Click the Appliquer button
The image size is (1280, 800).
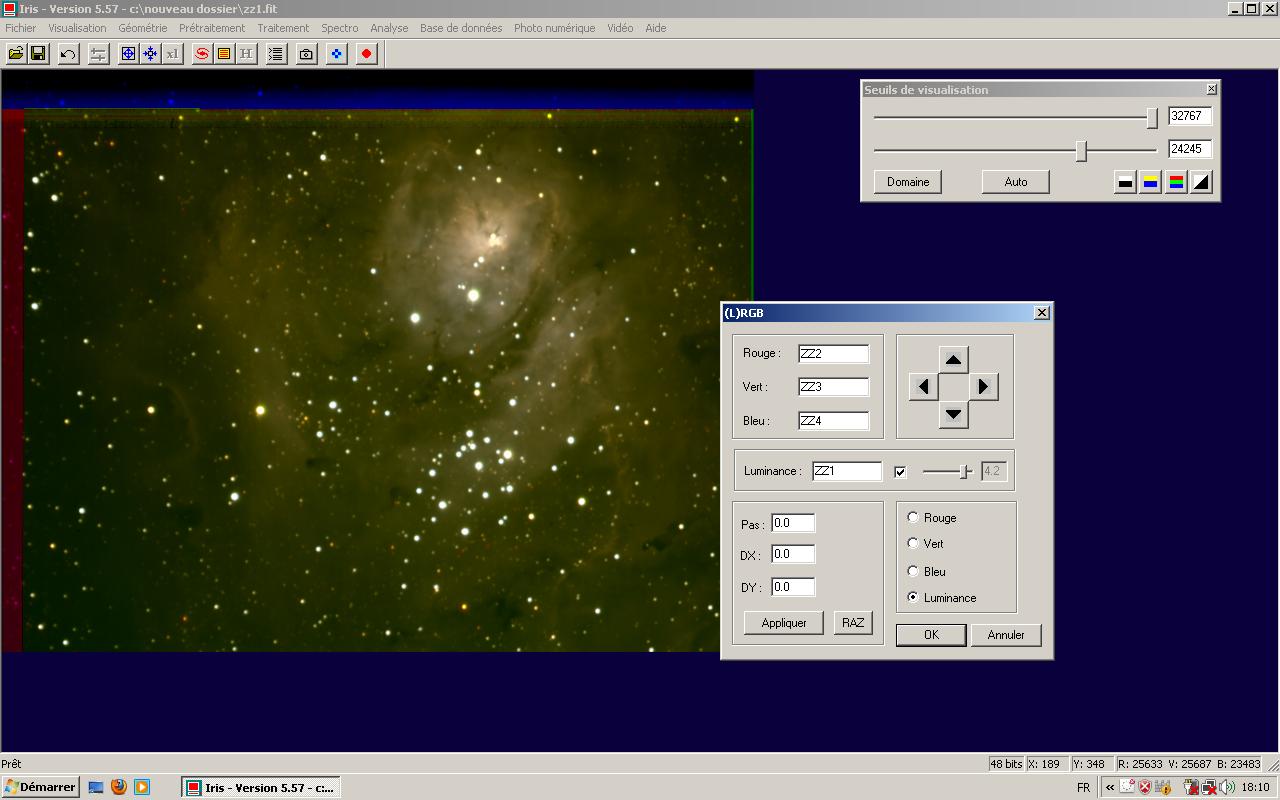784,623
